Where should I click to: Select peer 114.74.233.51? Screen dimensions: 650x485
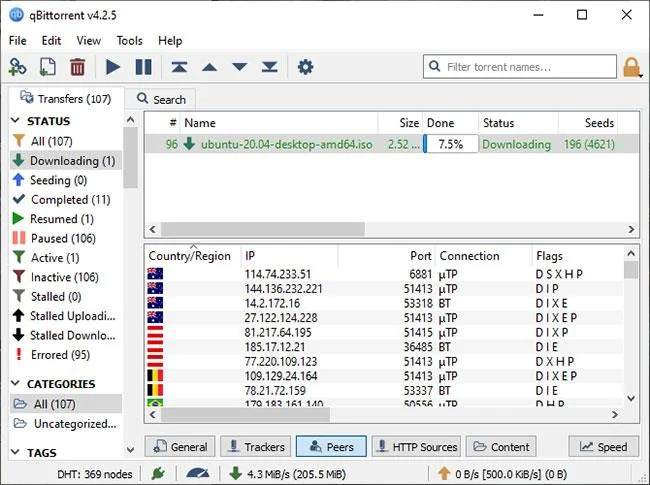(384, 274)
